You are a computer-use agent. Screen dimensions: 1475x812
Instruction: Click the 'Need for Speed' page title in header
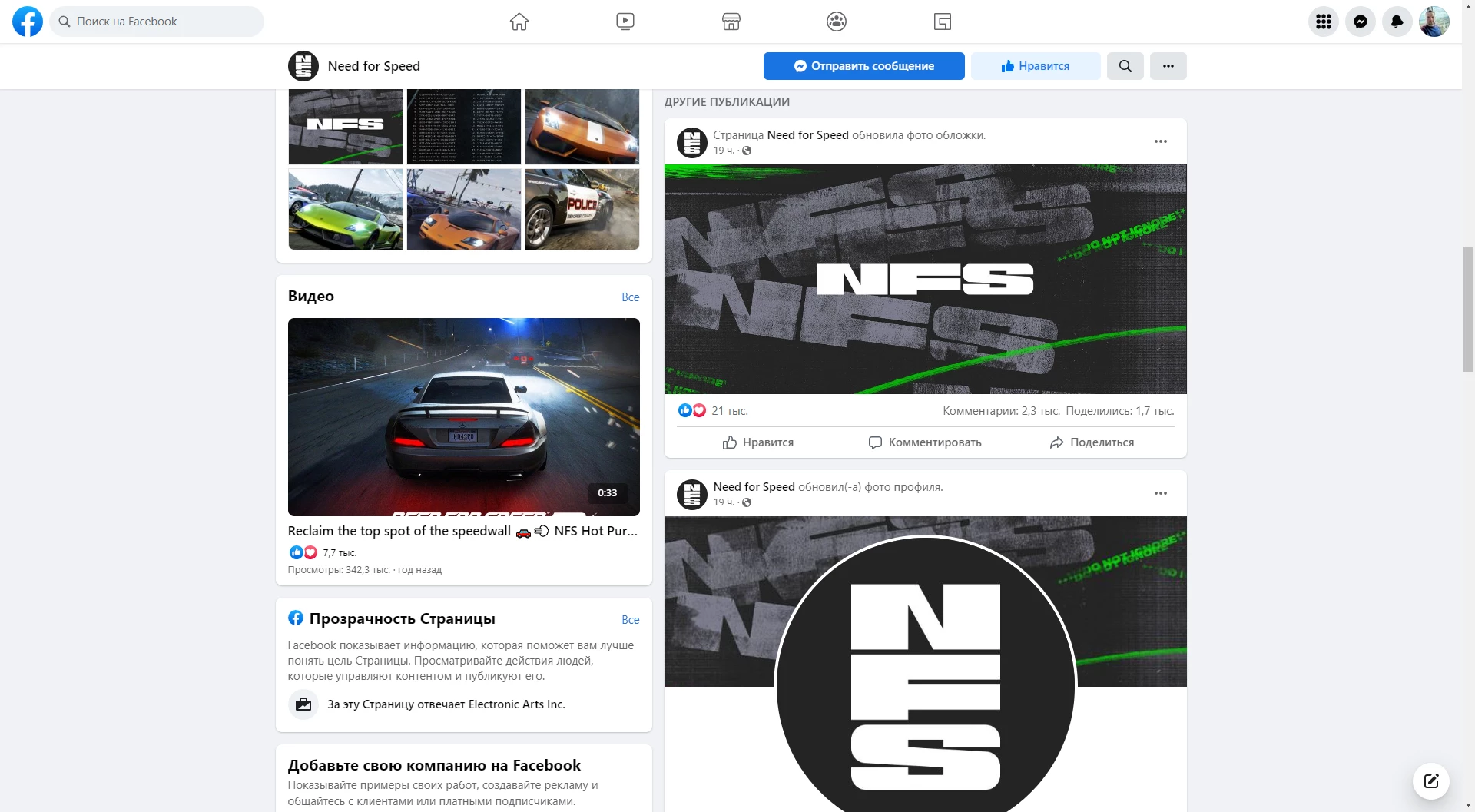[x=374, y=66]
